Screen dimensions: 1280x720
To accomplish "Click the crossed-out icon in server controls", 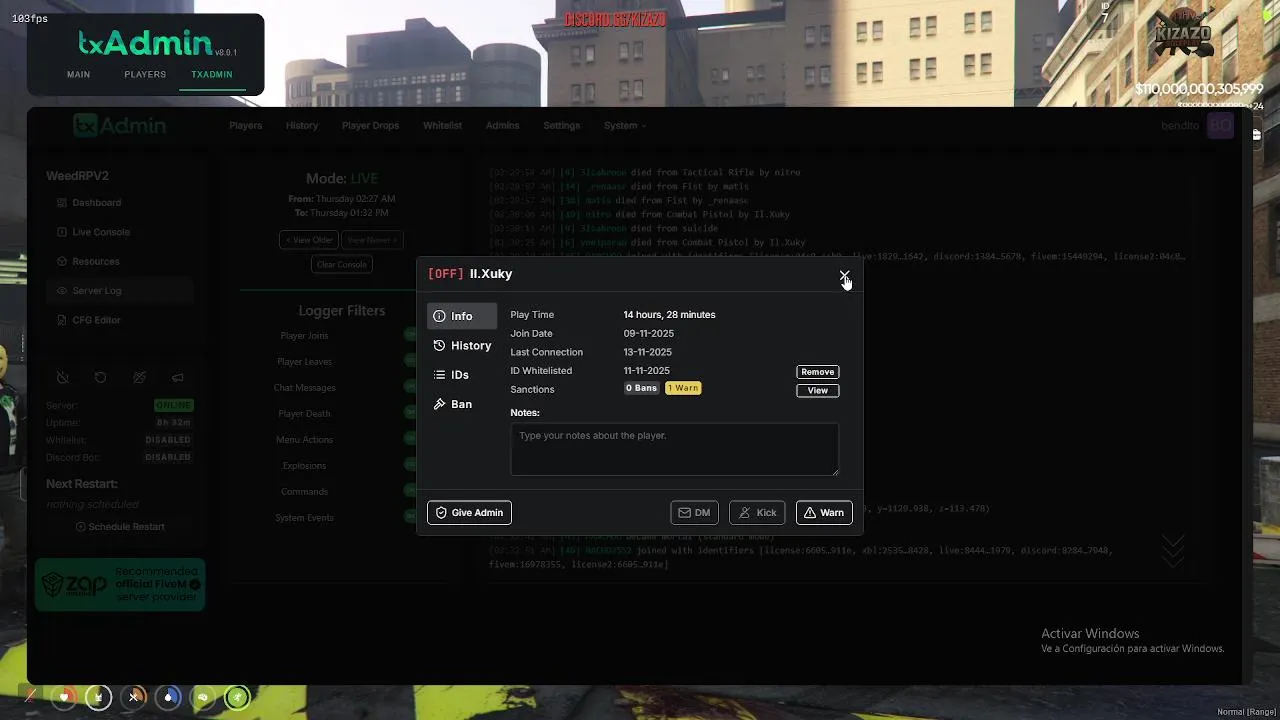I will 139,378.
